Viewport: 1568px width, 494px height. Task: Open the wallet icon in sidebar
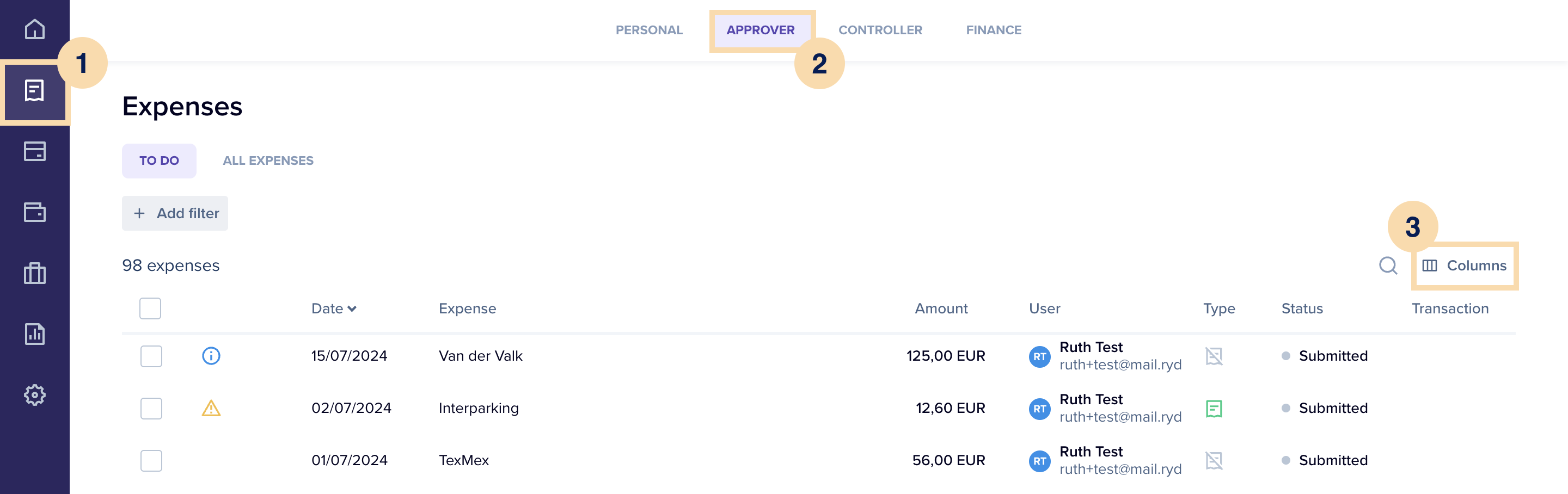(35, 212)
